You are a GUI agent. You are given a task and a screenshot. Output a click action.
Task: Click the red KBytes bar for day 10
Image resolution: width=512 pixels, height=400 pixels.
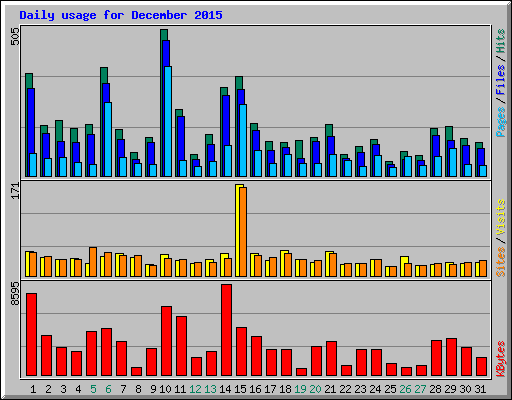(x=166, y=341)
